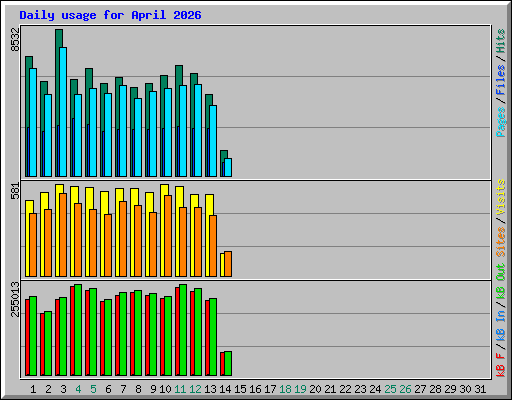Click day 7 on the x-axis
Image resolution: width=512 pixels, height=400 pixels.
(x=123, y=389)
